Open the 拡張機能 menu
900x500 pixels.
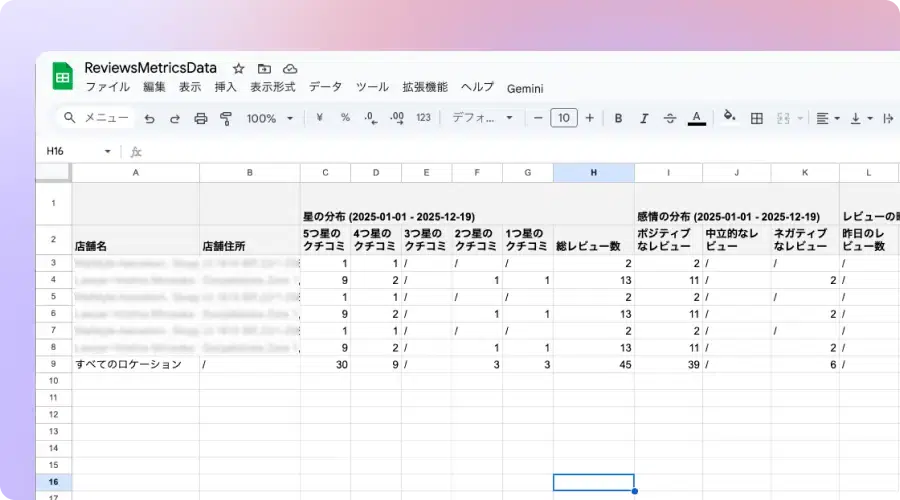(425, 87)
